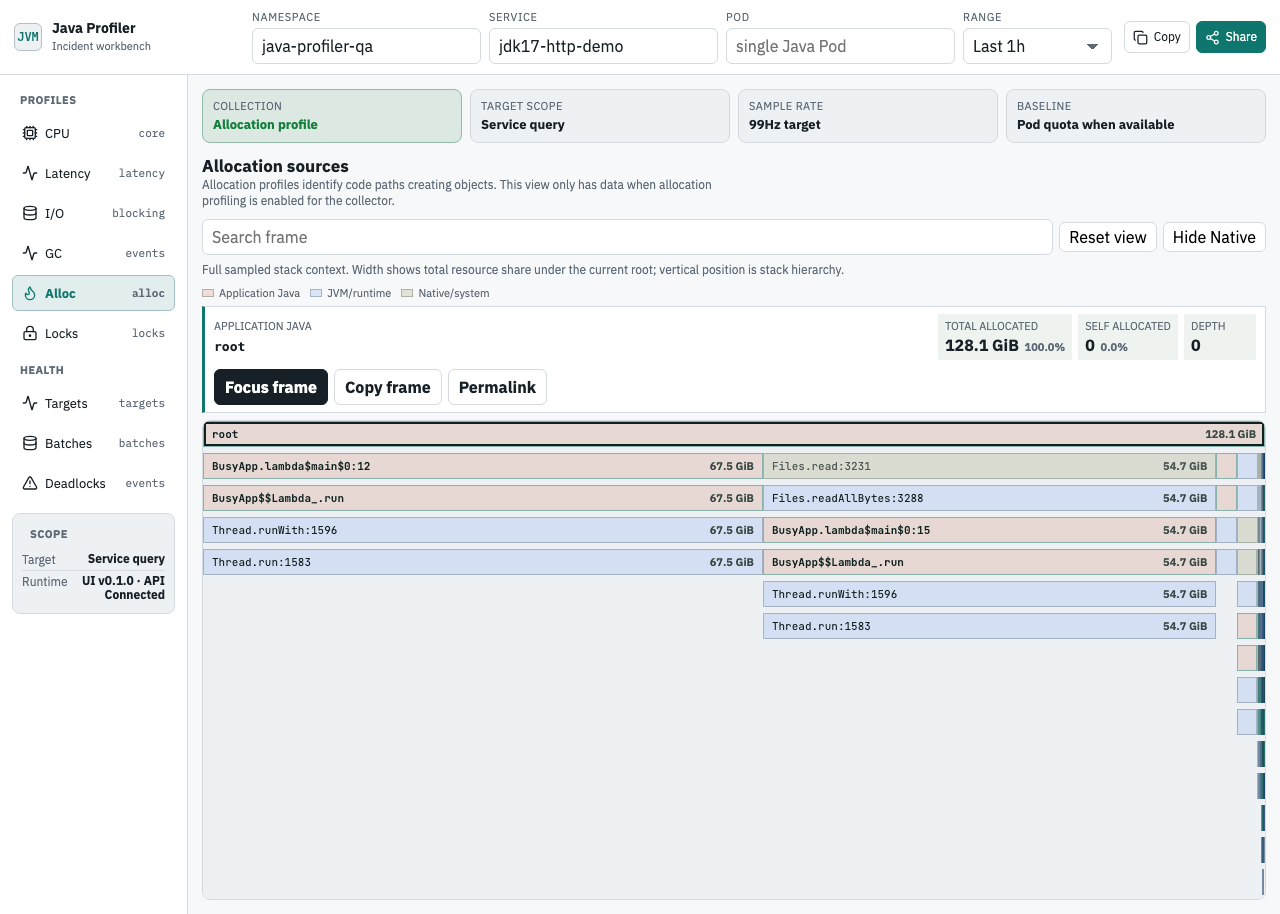
Task: Click the Search frame input
Action: click(x=627, y=237)
